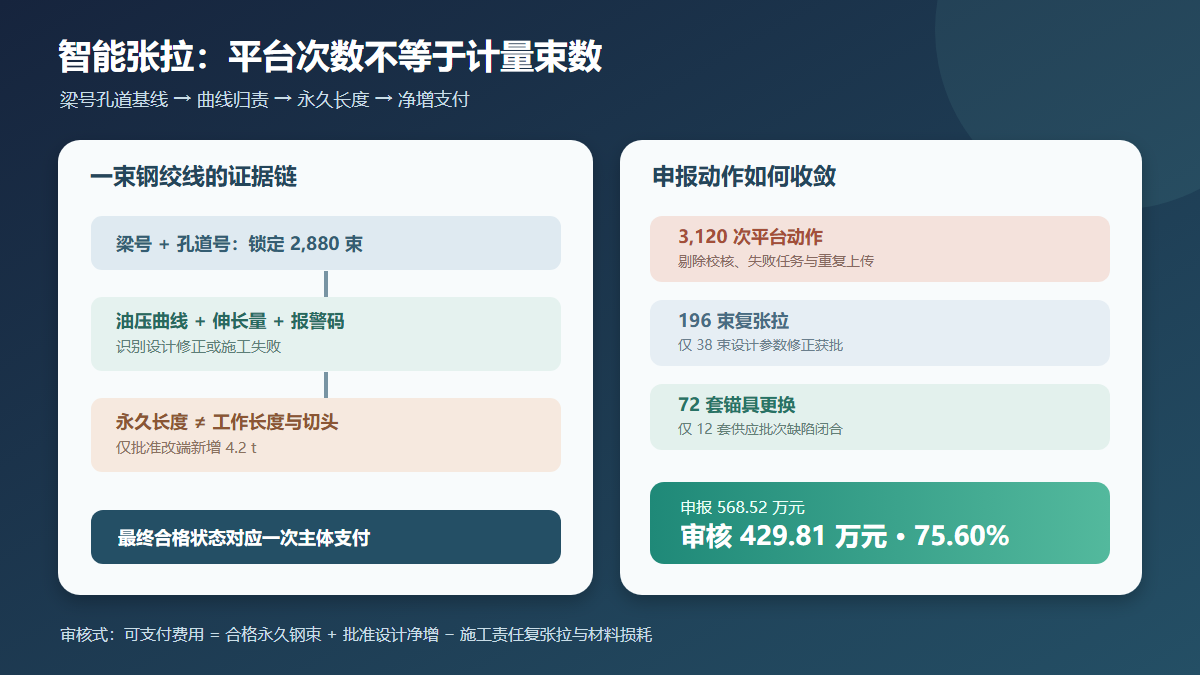
Task: Select the 梁号 + 孔道号：锁定 2,880 束 box
Action: [x=326, y=243]
